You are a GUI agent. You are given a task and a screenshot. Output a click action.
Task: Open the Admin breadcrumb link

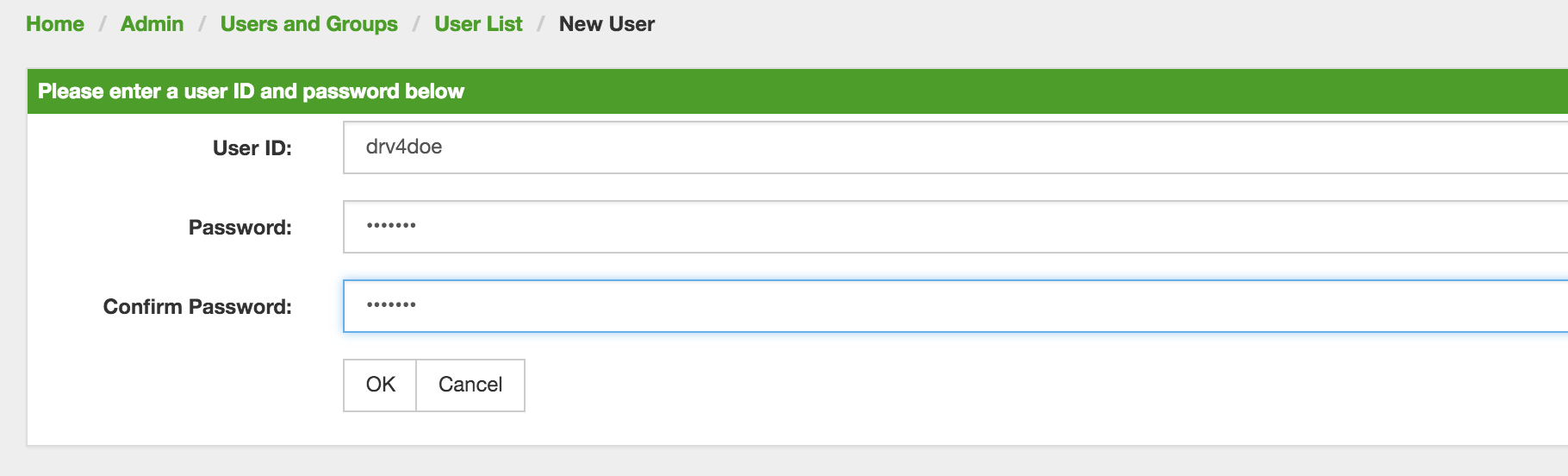click(x=152, y=24)
